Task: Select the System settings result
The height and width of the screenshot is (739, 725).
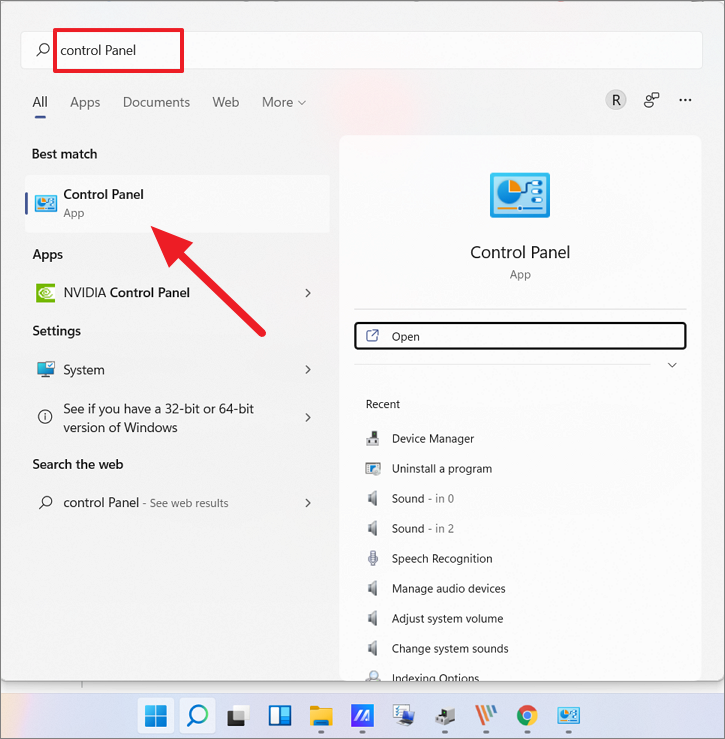Action: [177, 370]
